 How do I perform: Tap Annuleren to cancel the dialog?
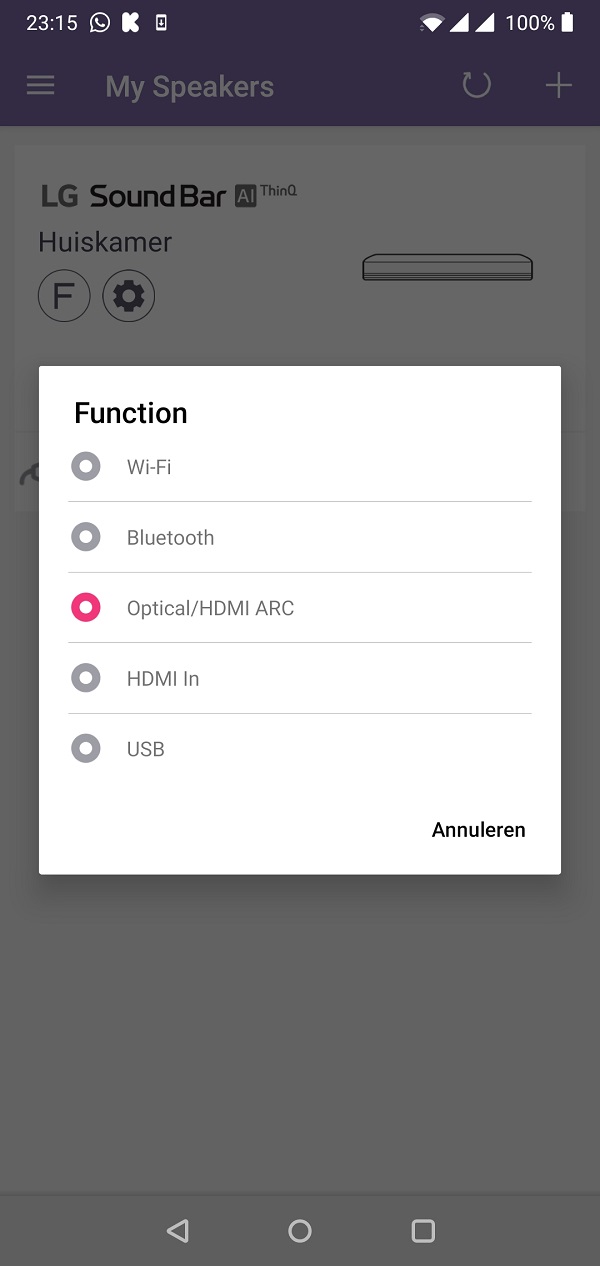478,830
